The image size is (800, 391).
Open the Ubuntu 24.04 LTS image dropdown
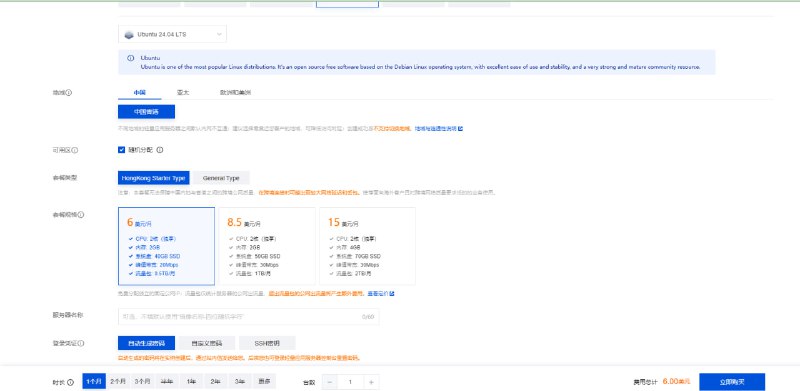(x=172, y=34)
